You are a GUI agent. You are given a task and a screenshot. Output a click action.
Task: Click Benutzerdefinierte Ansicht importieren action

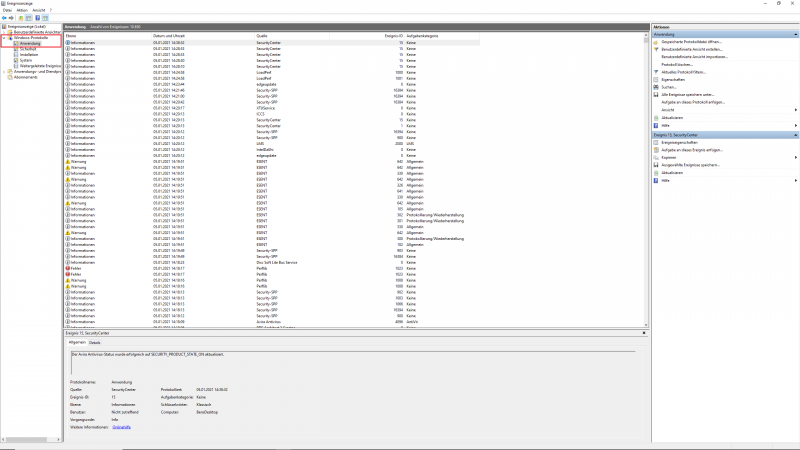(x=694, y=57)
